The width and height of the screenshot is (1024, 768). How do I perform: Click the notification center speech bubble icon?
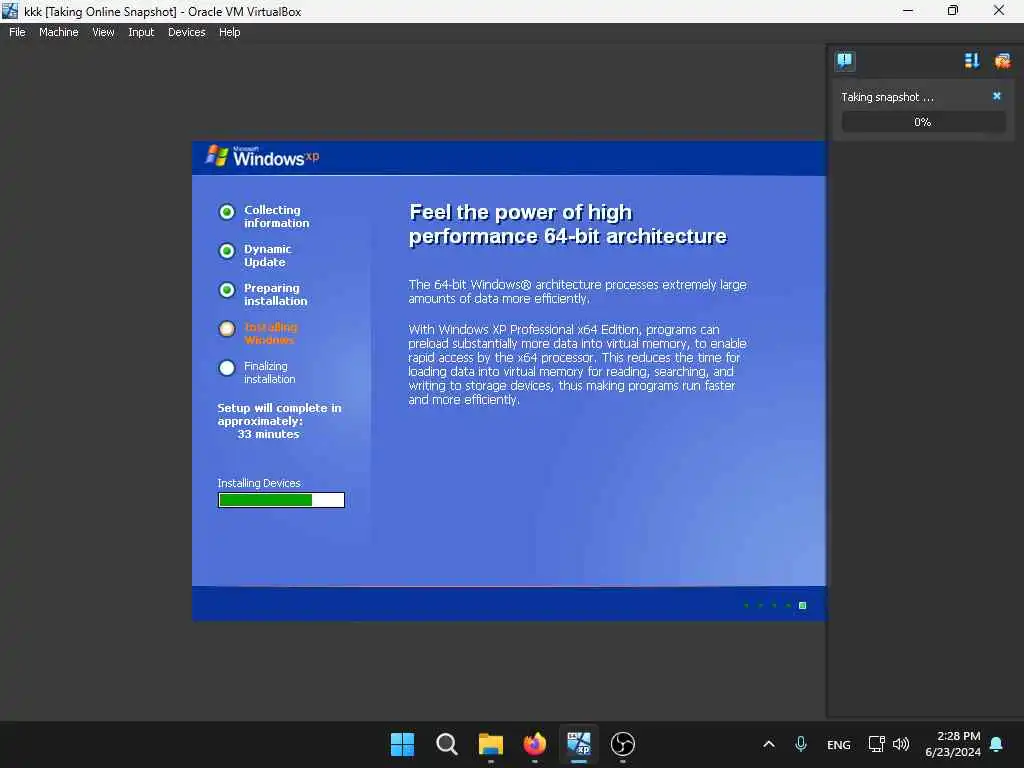pyautogui.click(x=844, y=61)
